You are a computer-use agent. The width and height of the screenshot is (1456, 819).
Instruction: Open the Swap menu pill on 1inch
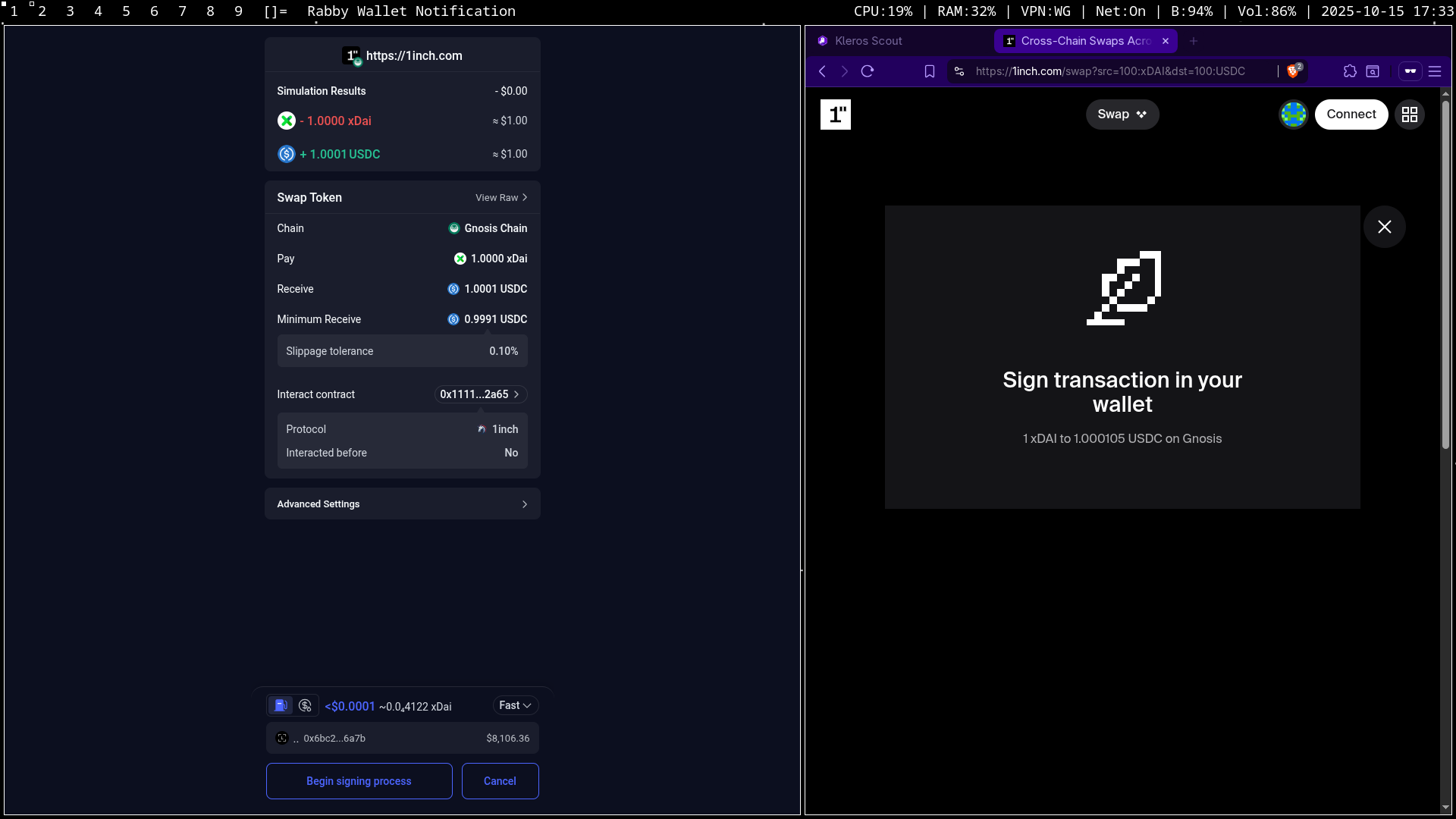tap(1122, 115)
